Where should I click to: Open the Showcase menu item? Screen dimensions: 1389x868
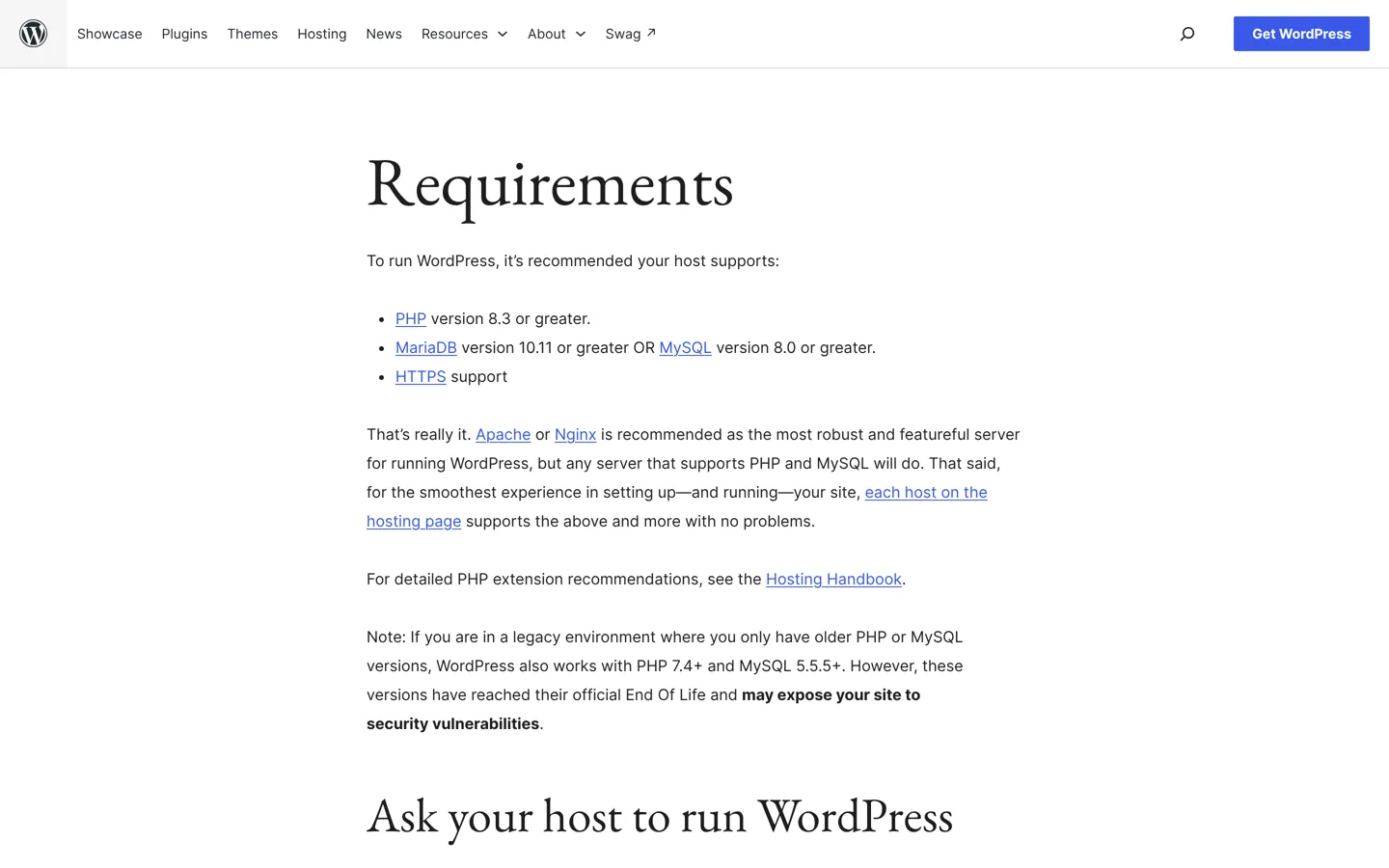click(110, 34)
